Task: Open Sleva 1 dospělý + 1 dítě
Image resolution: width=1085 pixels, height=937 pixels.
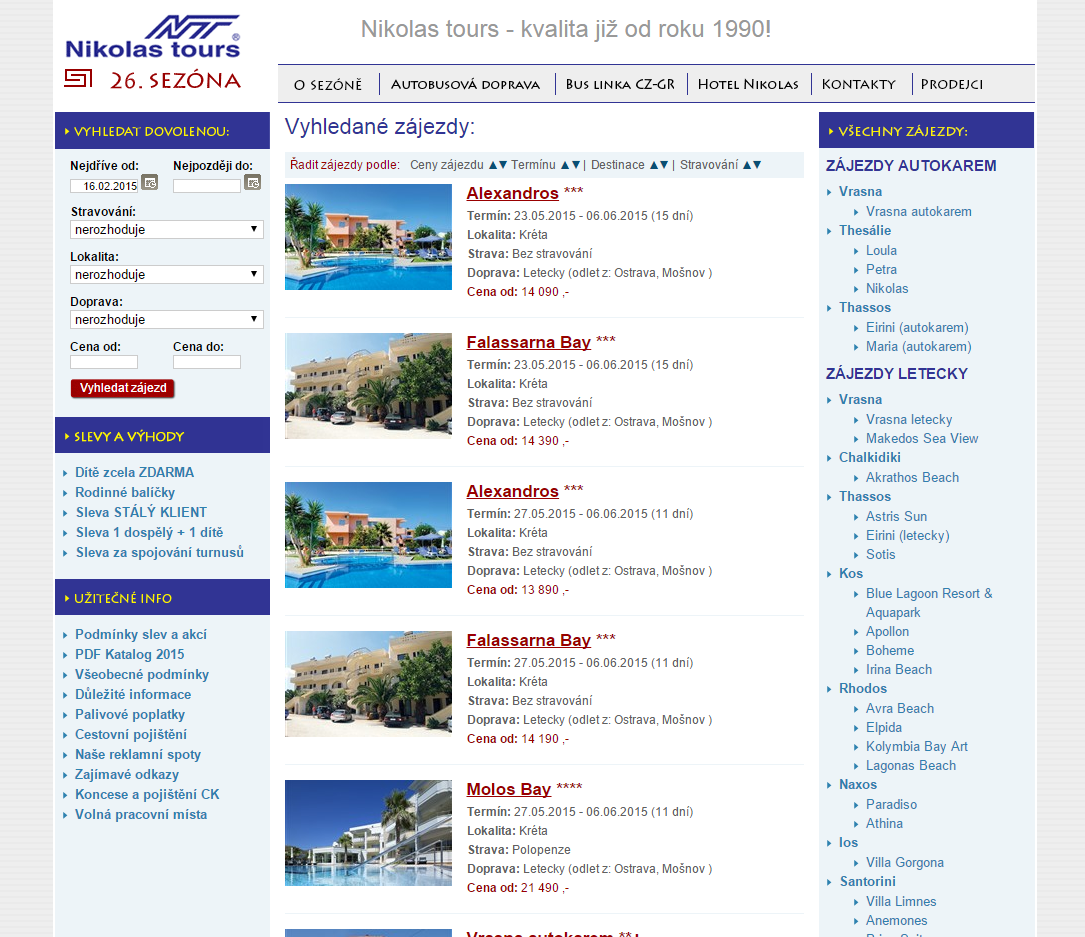Action: 149,533
